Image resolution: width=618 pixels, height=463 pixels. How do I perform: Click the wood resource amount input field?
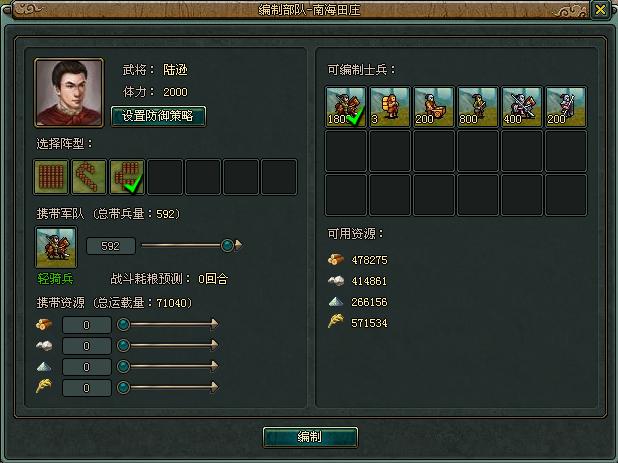click(x=87, y=325)
